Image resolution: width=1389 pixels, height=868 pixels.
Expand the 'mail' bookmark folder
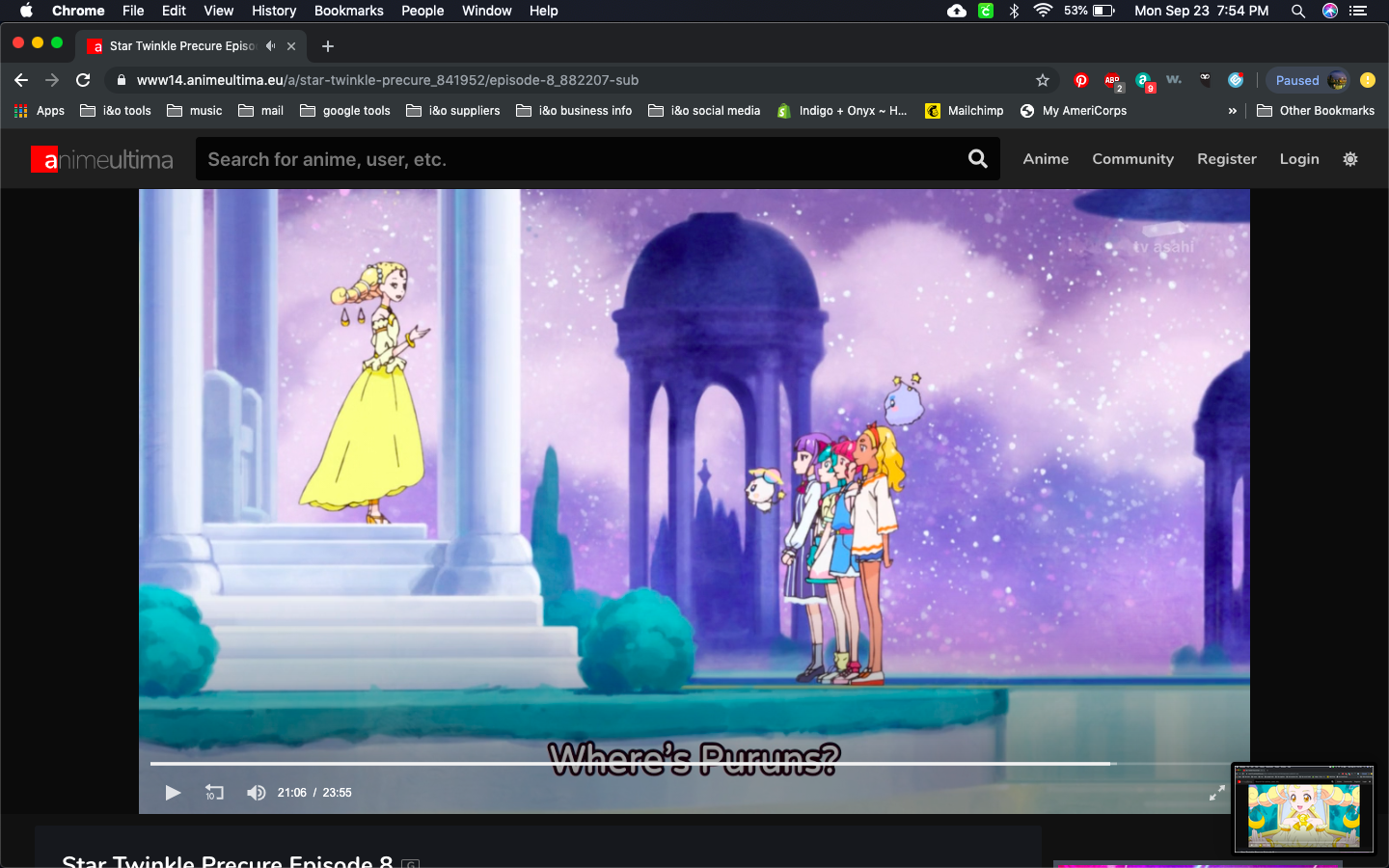261,111
